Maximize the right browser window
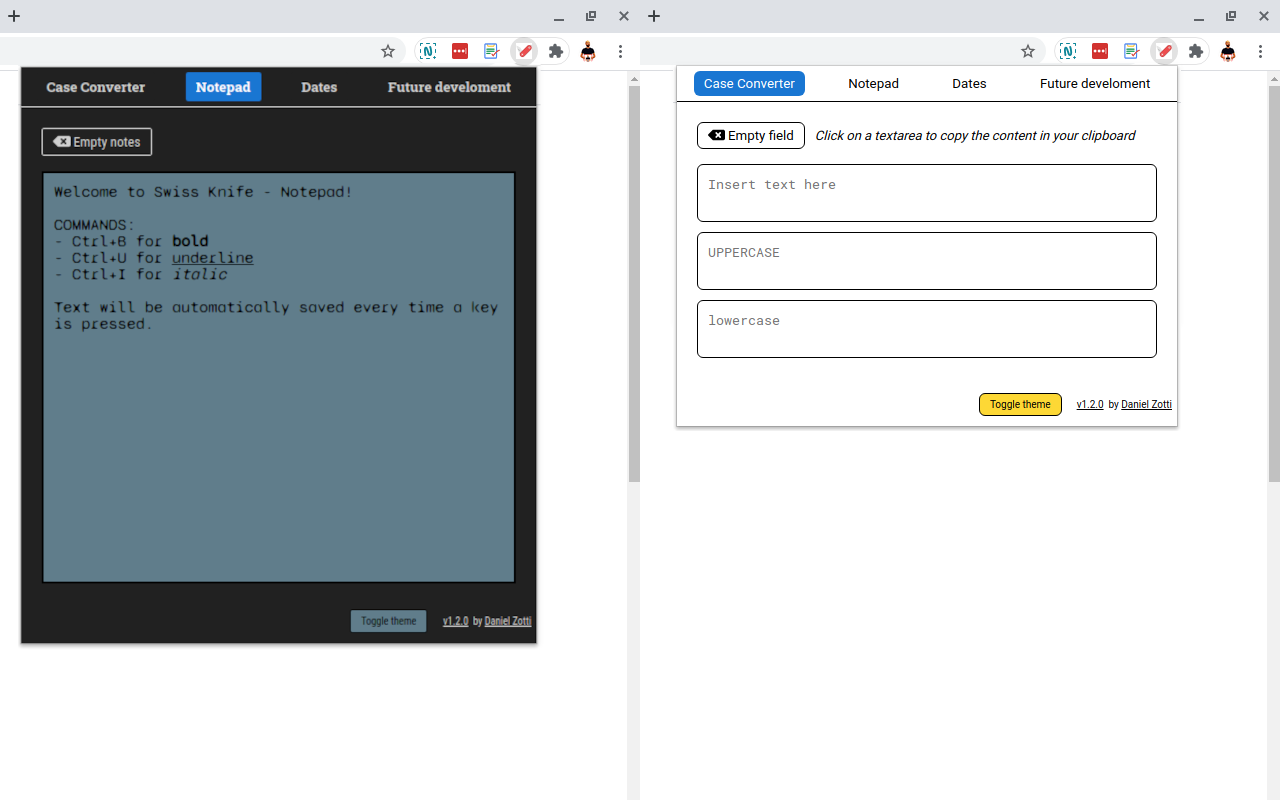 click(1231, 16)
